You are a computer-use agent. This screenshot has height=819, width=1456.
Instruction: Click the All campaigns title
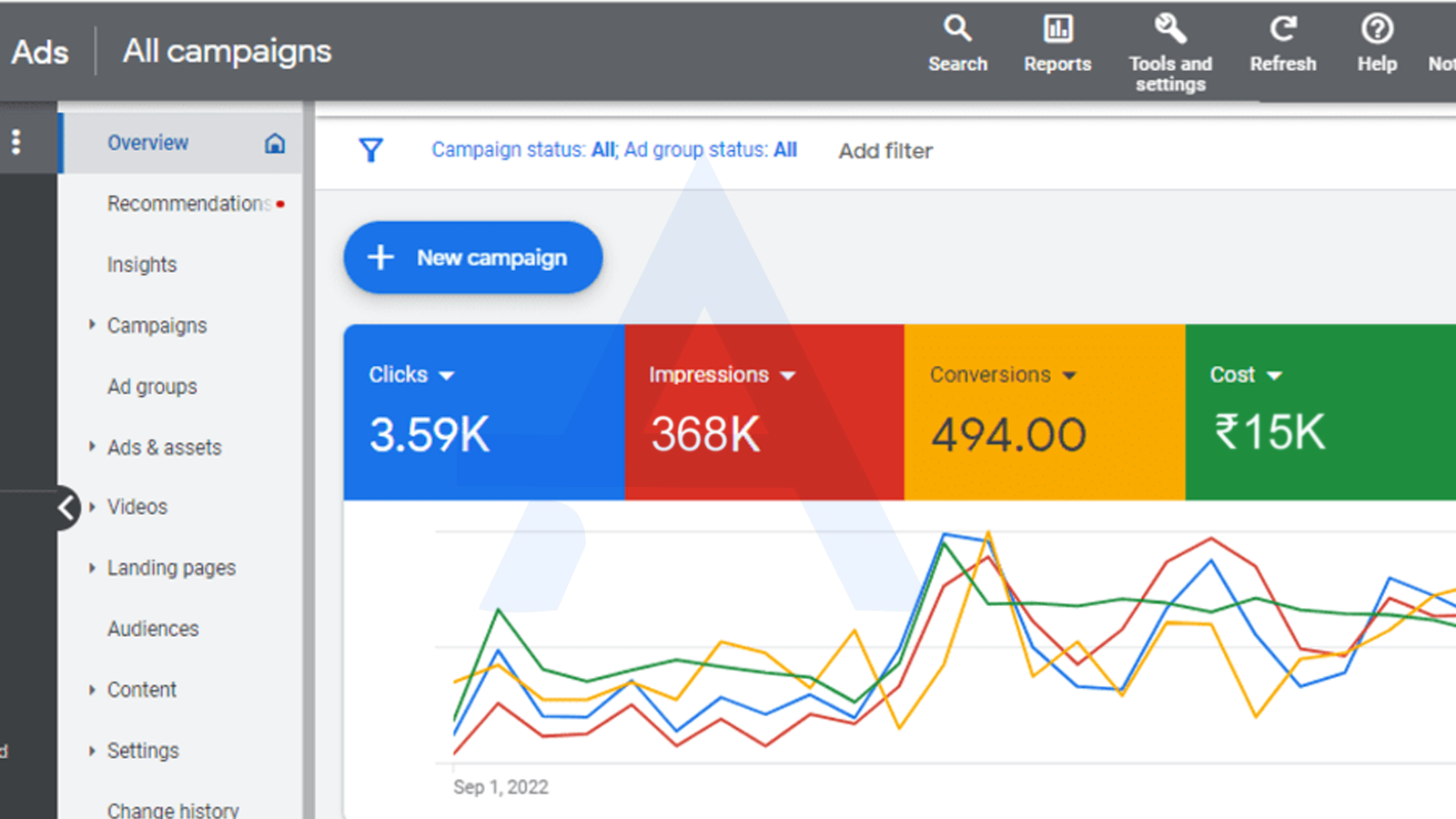coord(227,52)
